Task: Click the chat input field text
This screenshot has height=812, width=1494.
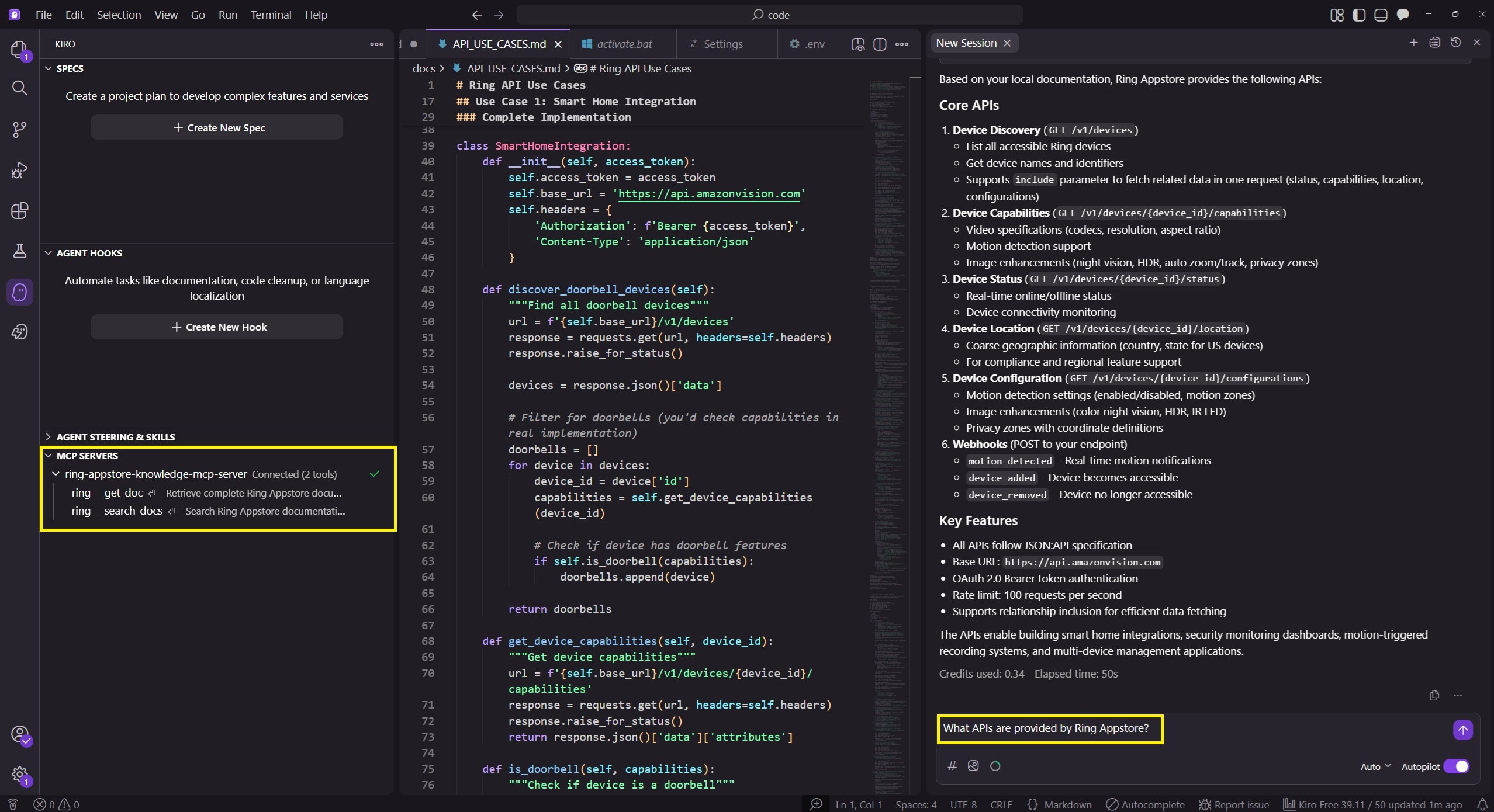Action: pos(1046,728)
